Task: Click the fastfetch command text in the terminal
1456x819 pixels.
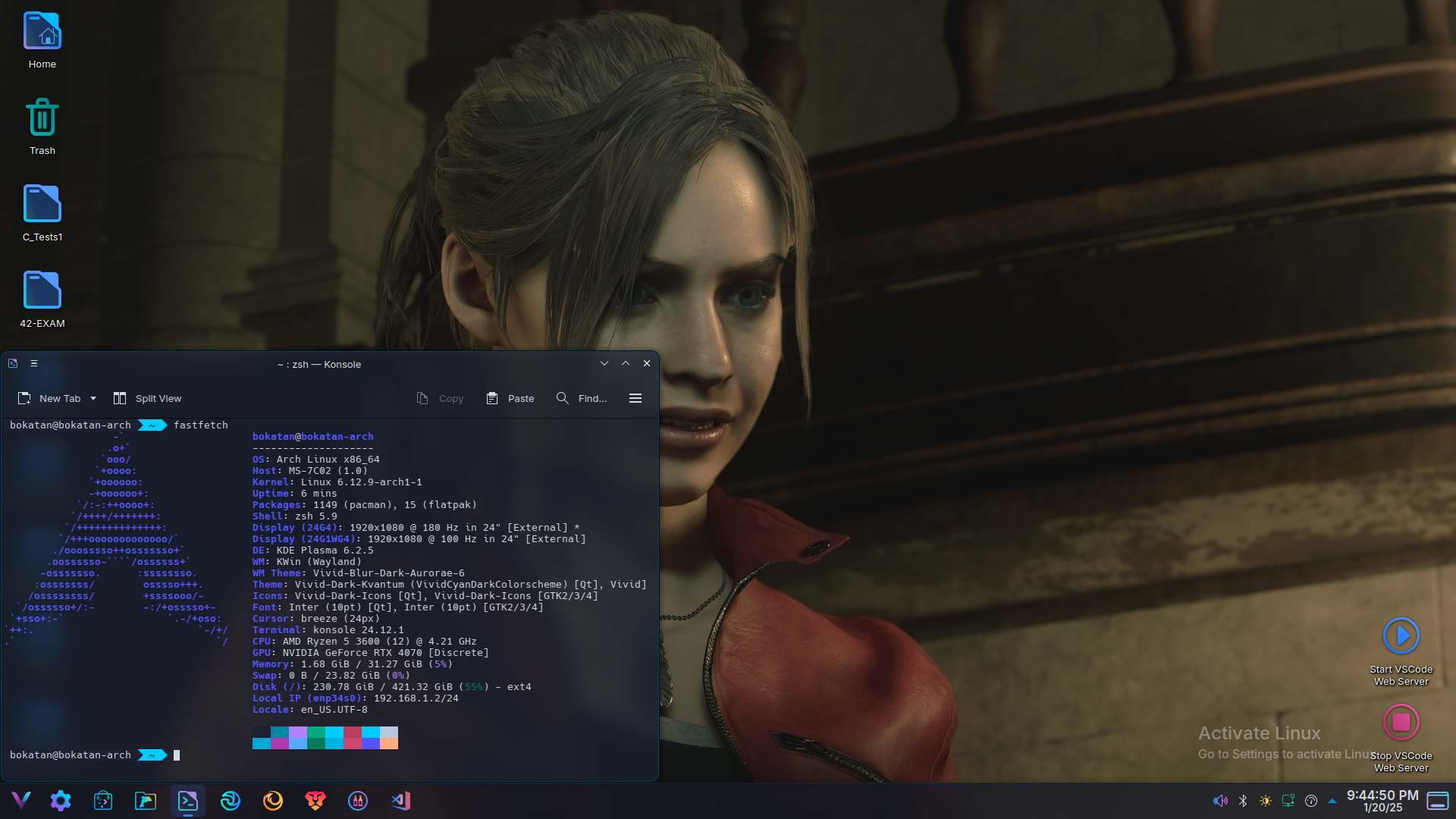Action: (201, 425)
